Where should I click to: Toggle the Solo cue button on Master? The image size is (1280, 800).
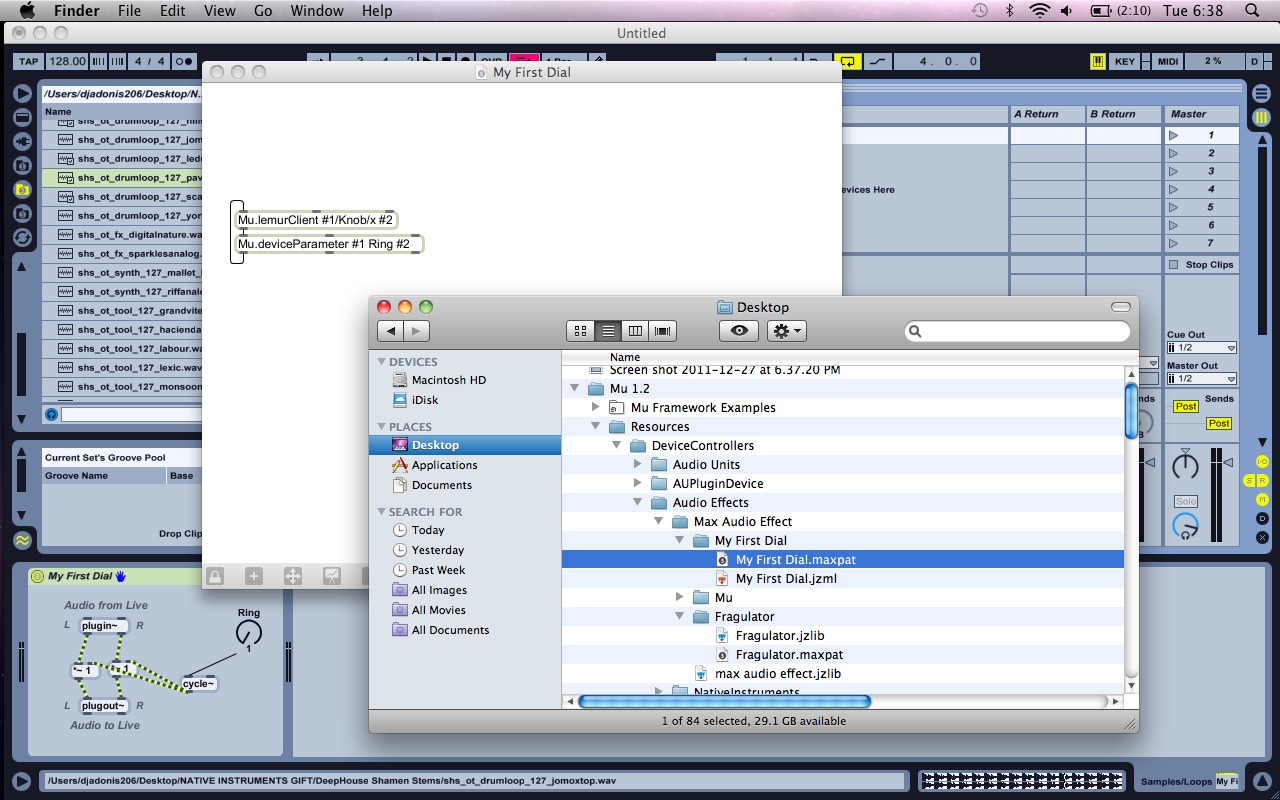[1186, 501]
